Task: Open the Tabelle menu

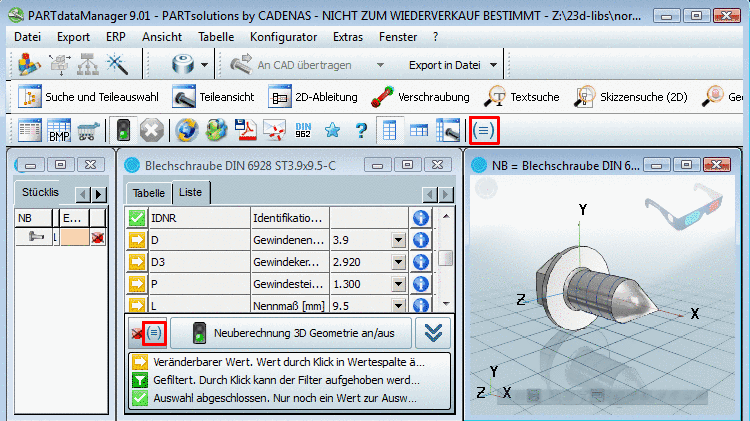Action: (x=216, y=37)
